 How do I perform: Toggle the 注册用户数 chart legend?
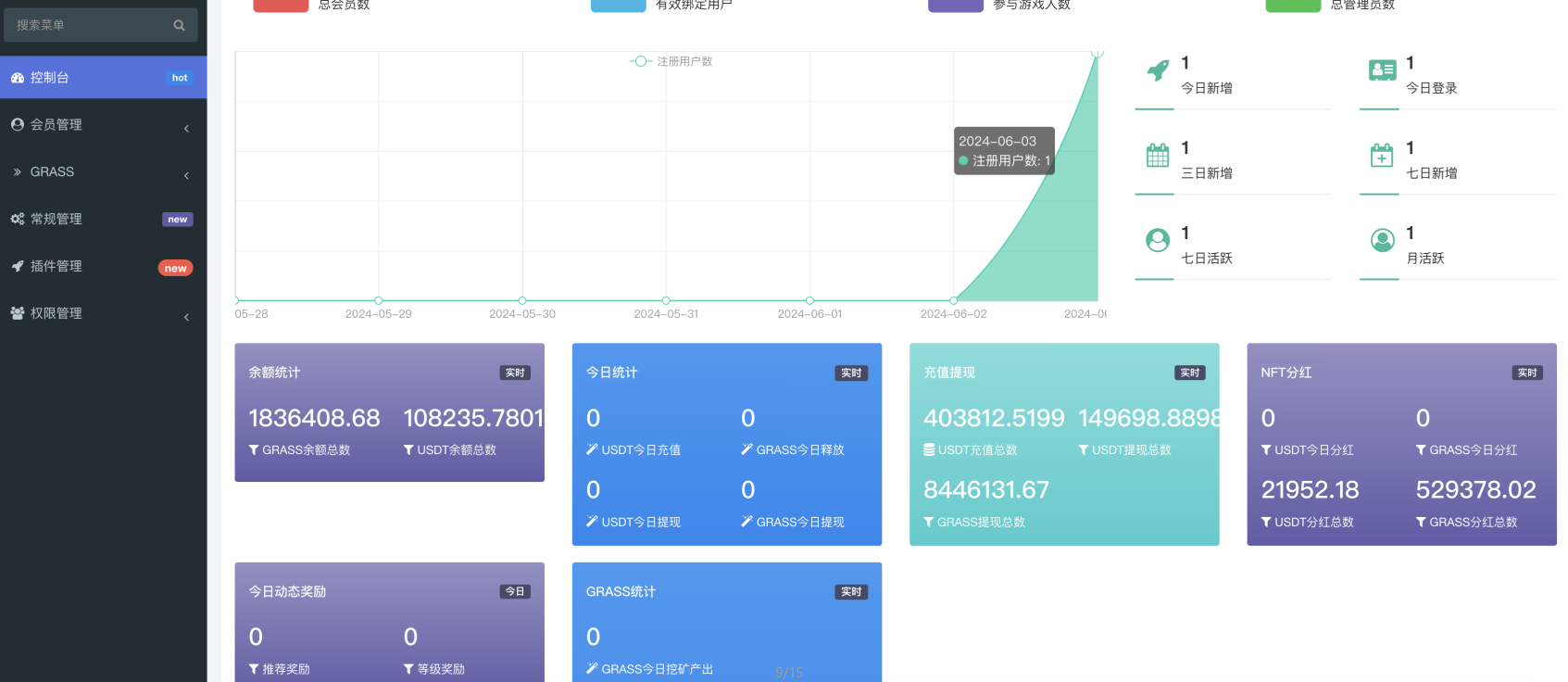(x=672, y=61)
